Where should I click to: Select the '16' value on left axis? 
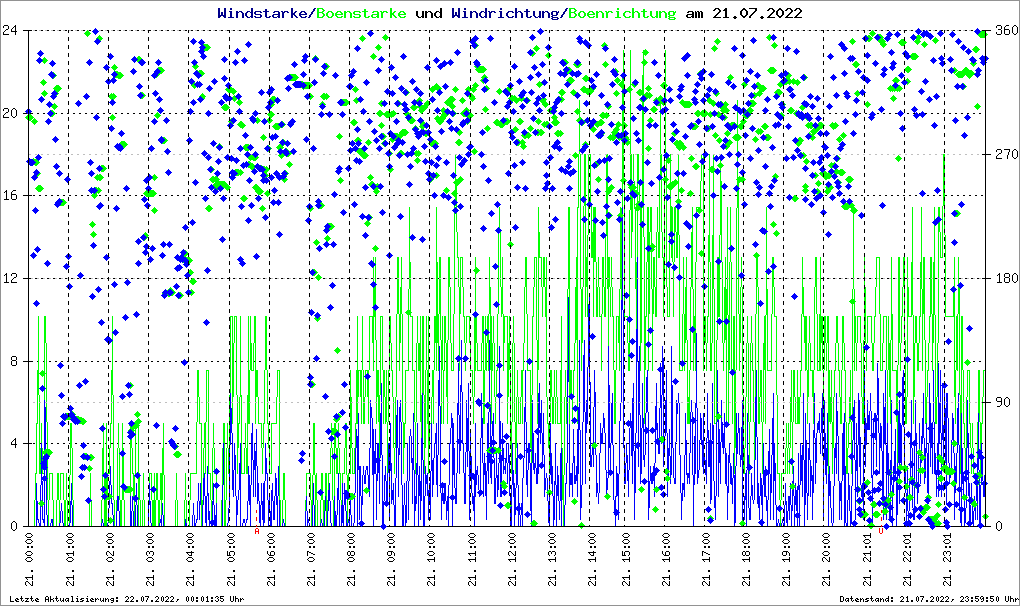click(12, 195)
